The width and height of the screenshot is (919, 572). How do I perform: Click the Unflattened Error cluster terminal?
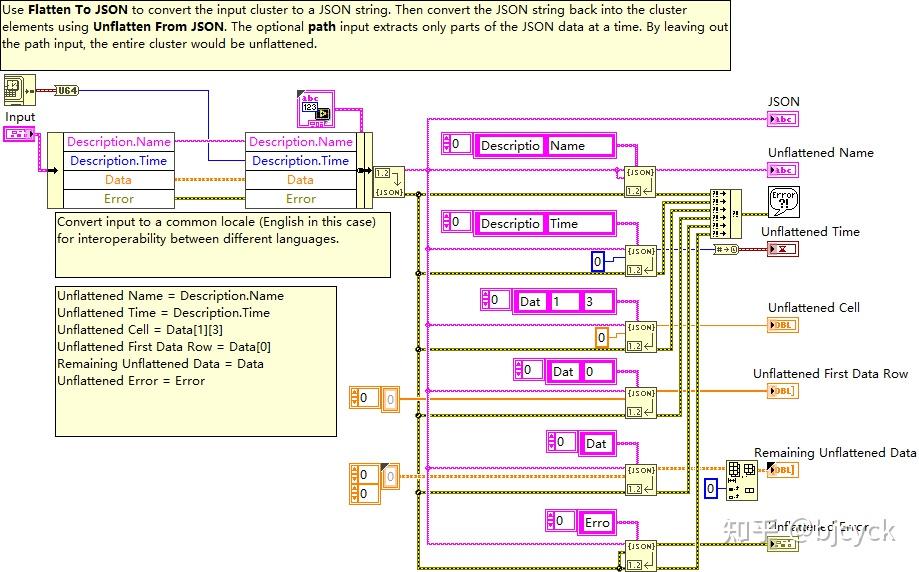click(783, 544)
